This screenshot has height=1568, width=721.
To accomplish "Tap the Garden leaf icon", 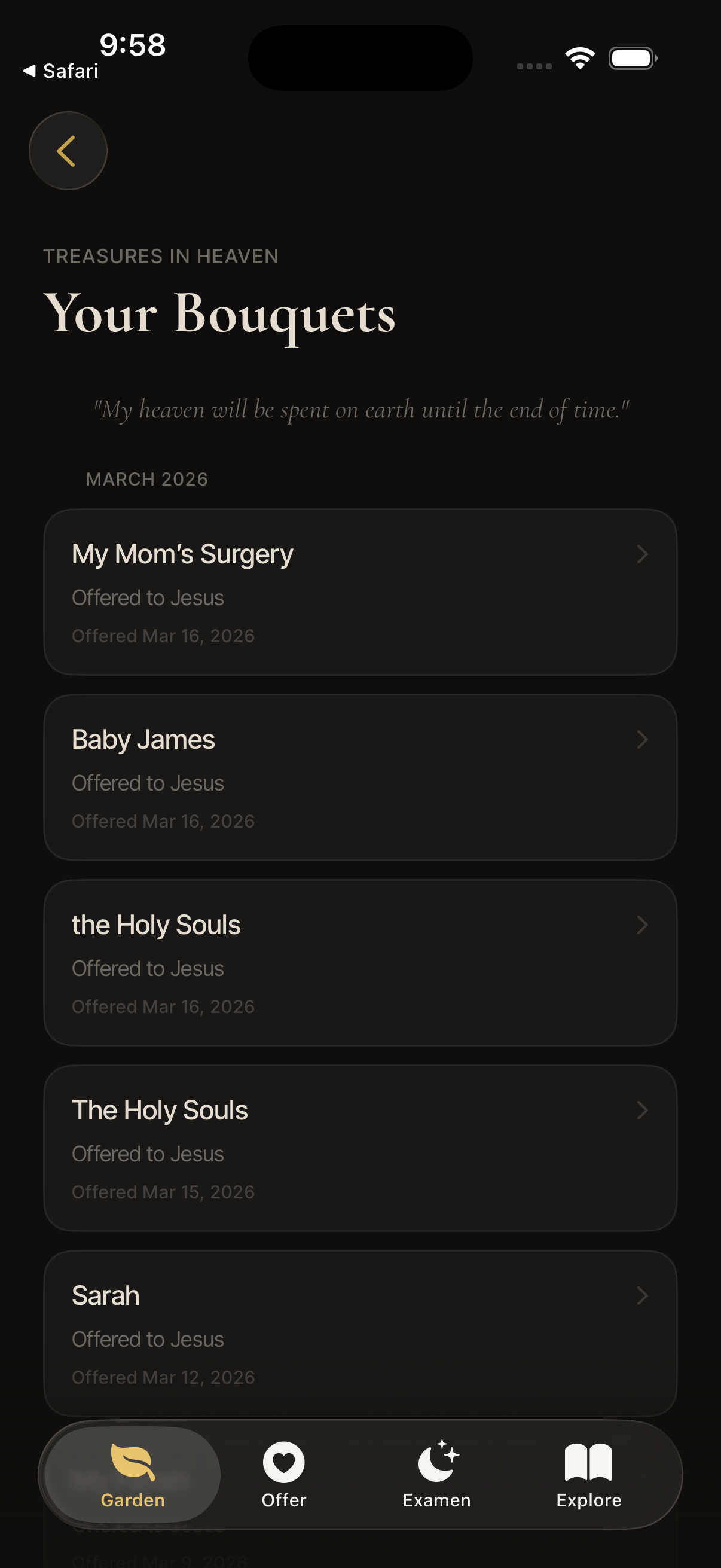I will coord(133,1462).
